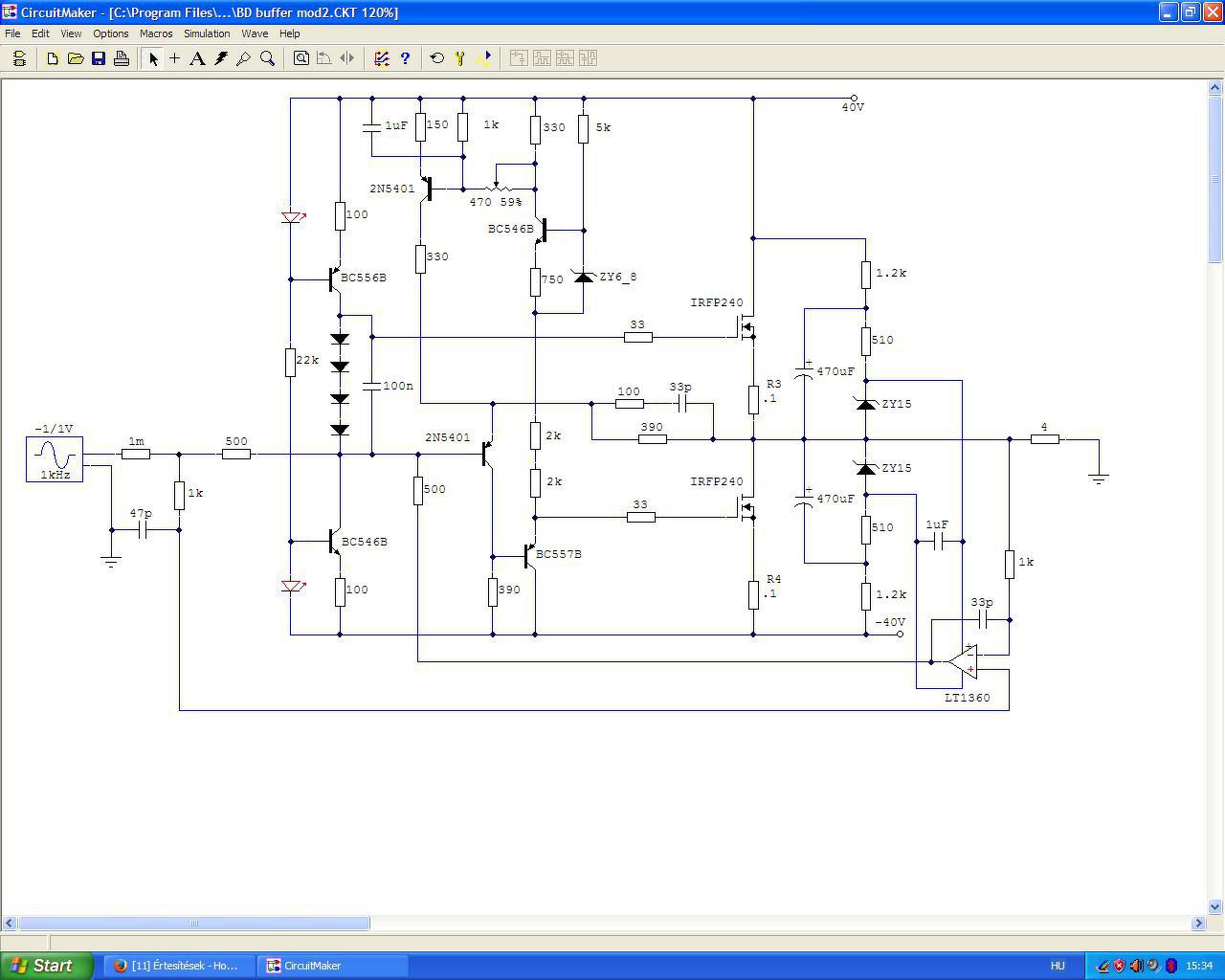Click the R4 resistor label

pos(774,580)
